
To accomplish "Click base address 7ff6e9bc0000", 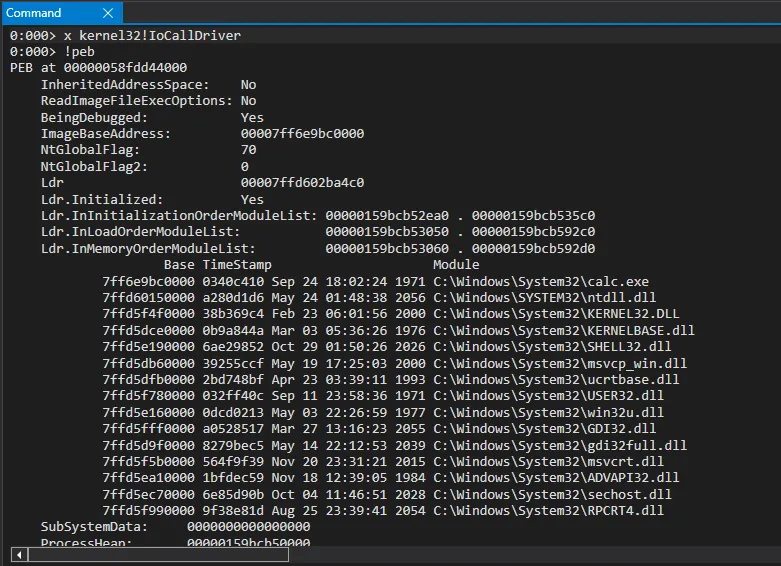I will 148,282.
